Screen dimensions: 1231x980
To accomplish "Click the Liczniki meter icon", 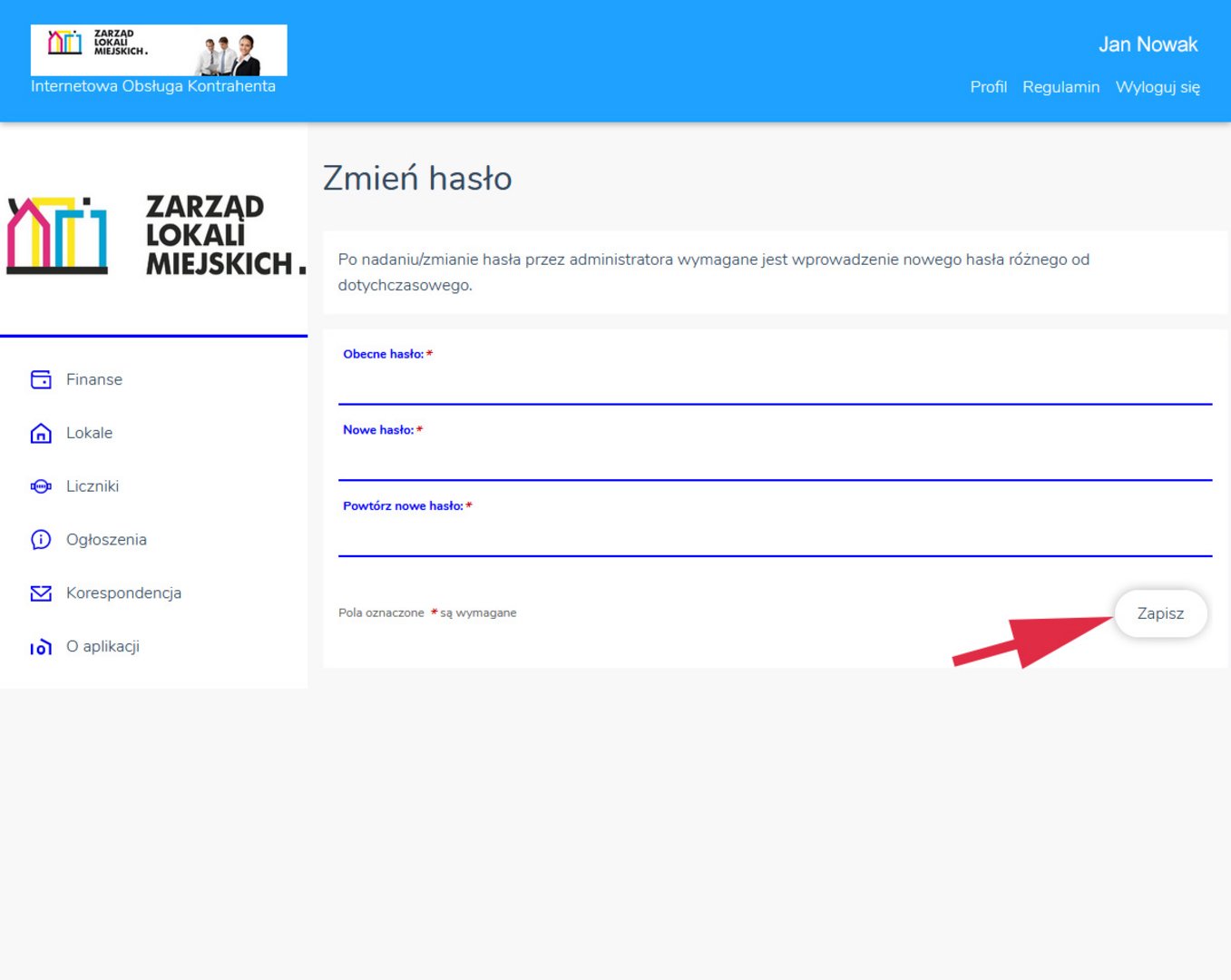I will [41, 486].
